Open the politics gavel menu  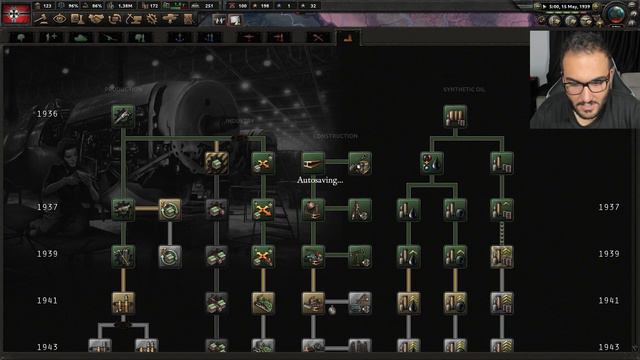tap(41, 19)
